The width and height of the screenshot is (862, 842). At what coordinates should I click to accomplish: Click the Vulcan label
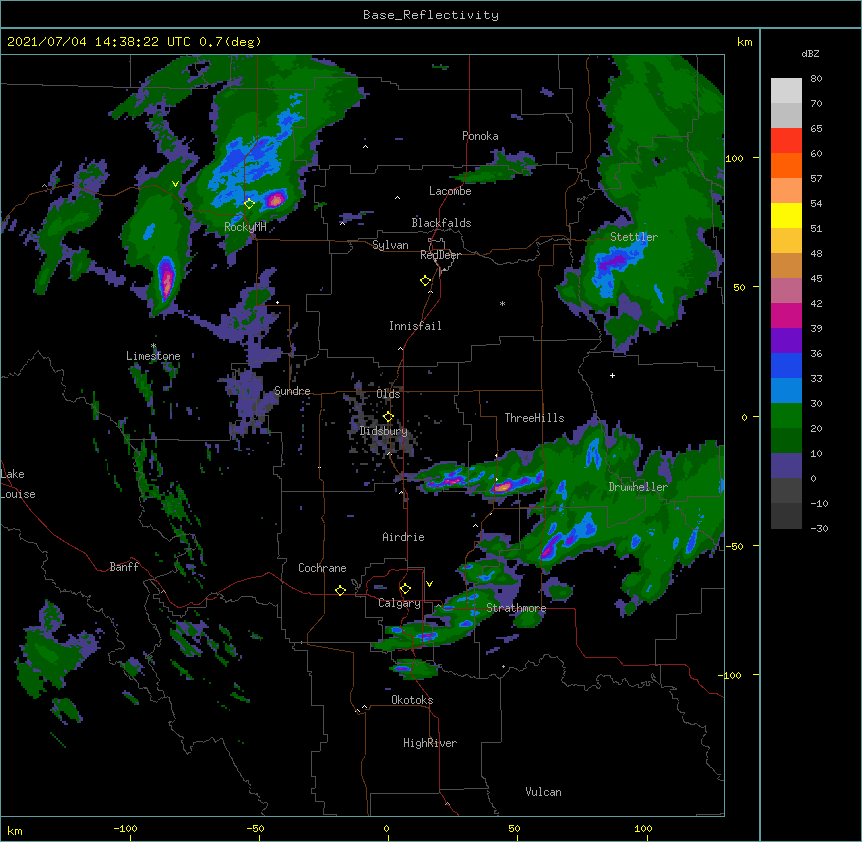click(x=543, y=793)
